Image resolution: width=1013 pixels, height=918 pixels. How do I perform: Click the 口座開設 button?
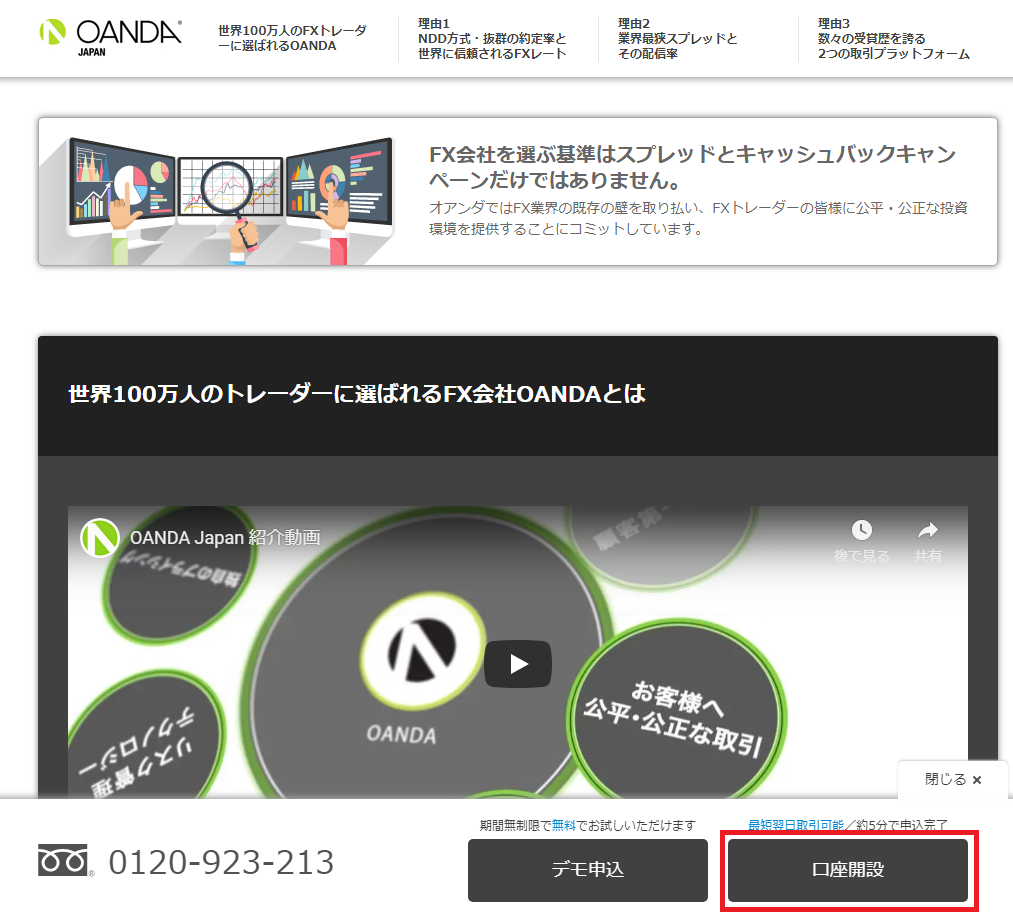pos(848,870)
